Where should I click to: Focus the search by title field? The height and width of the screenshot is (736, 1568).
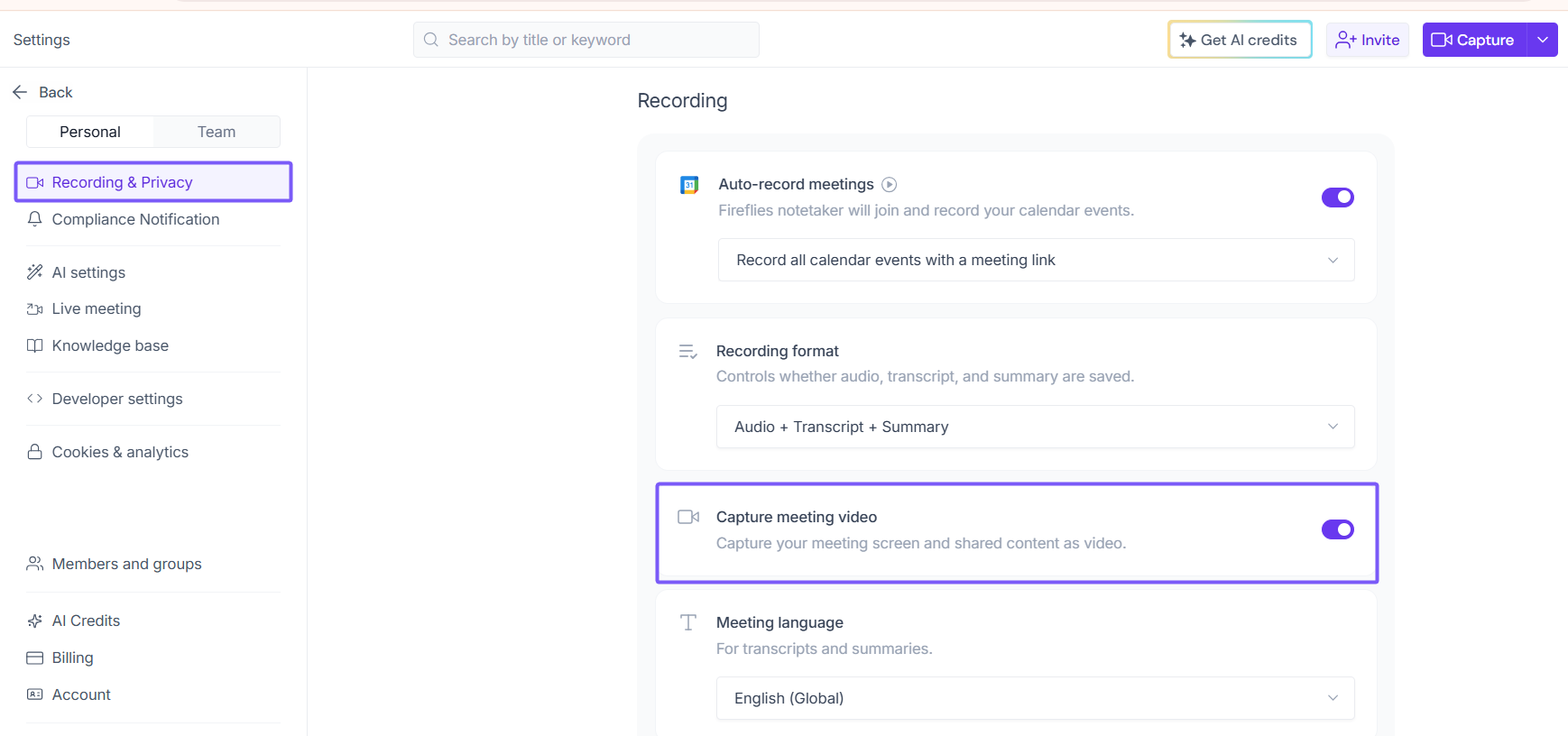[595, 40]
